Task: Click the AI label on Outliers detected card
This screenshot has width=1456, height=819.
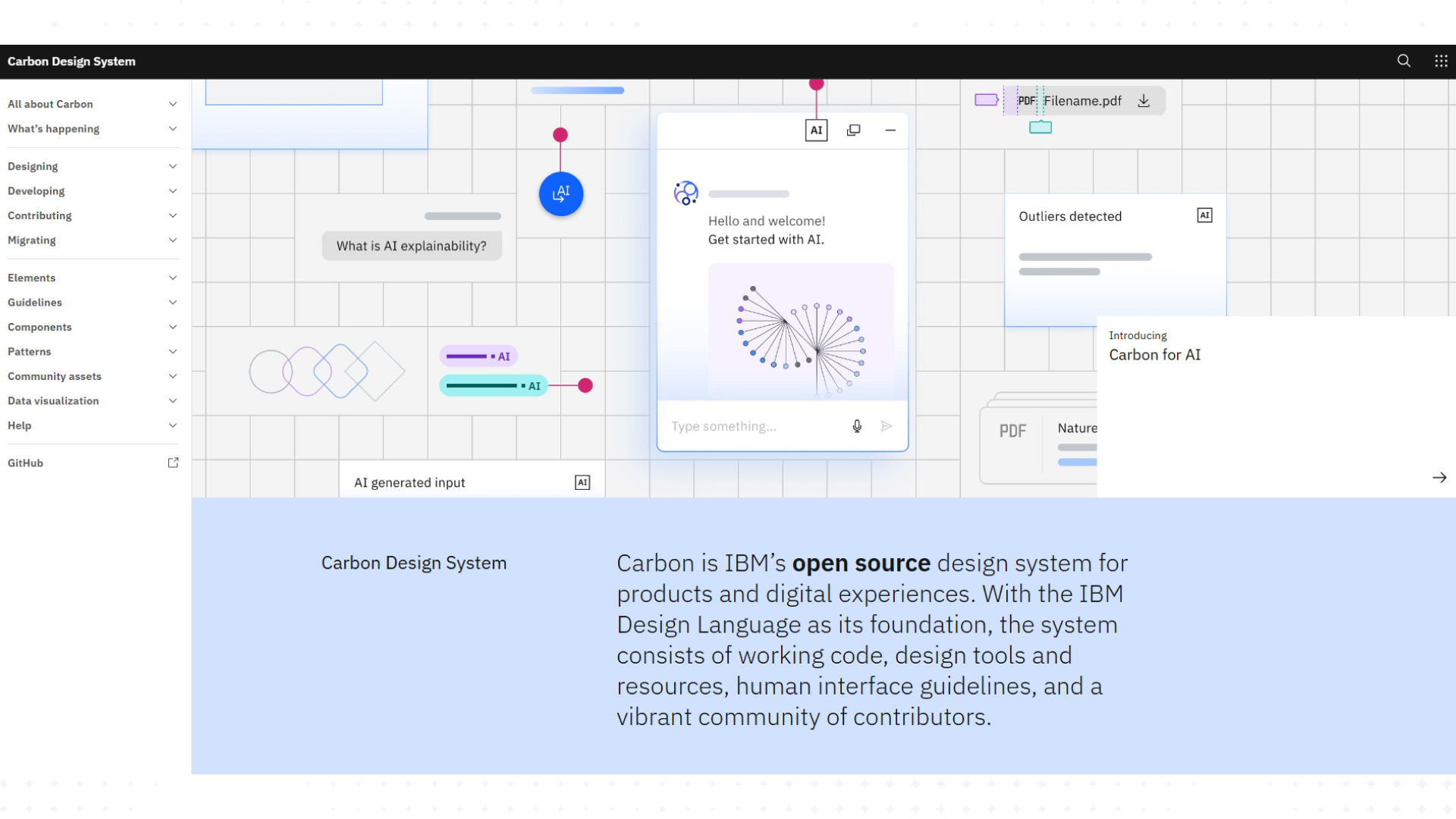Action: [1204, 215]
